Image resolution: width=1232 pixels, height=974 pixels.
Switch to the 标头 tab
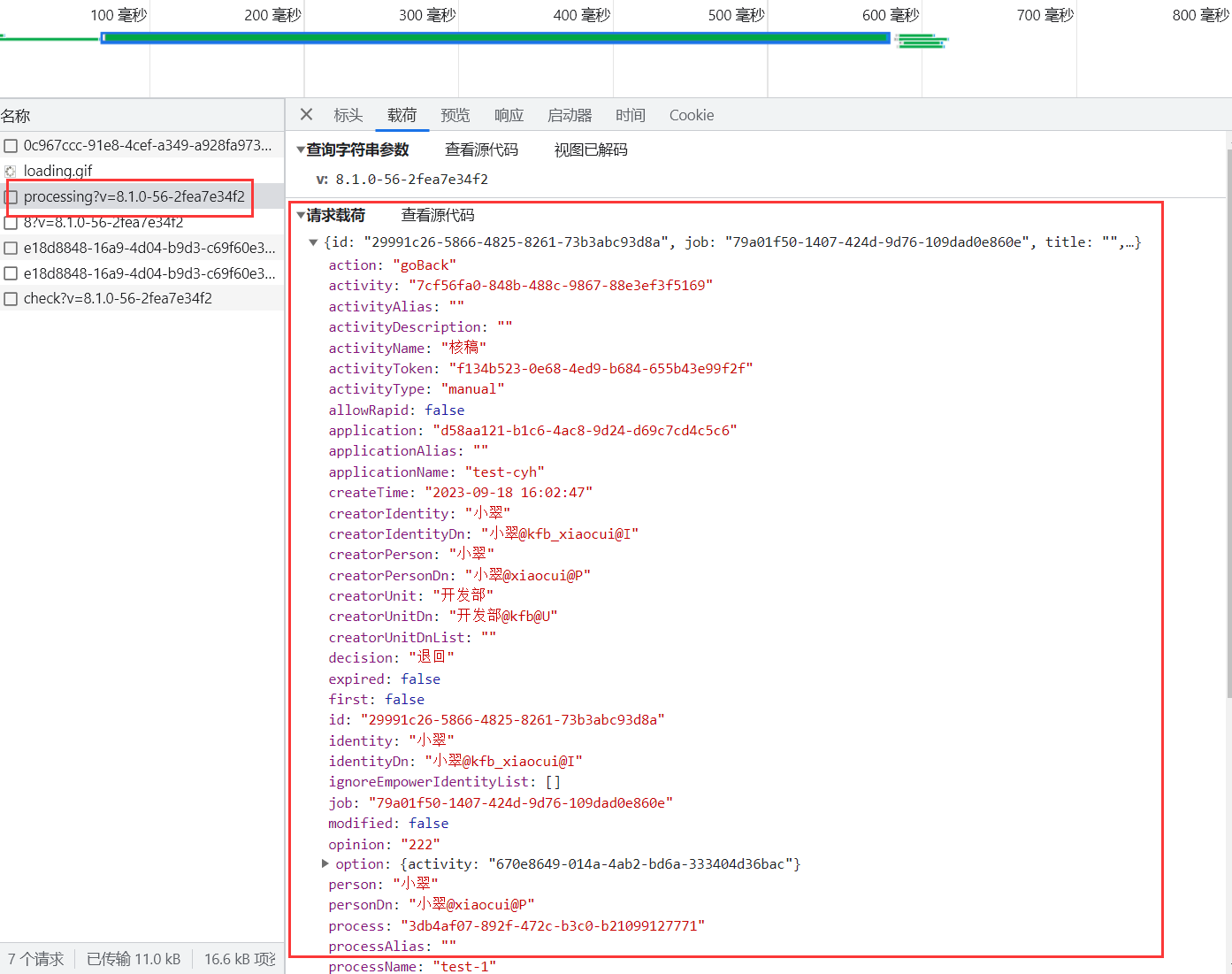pos(348,115)
